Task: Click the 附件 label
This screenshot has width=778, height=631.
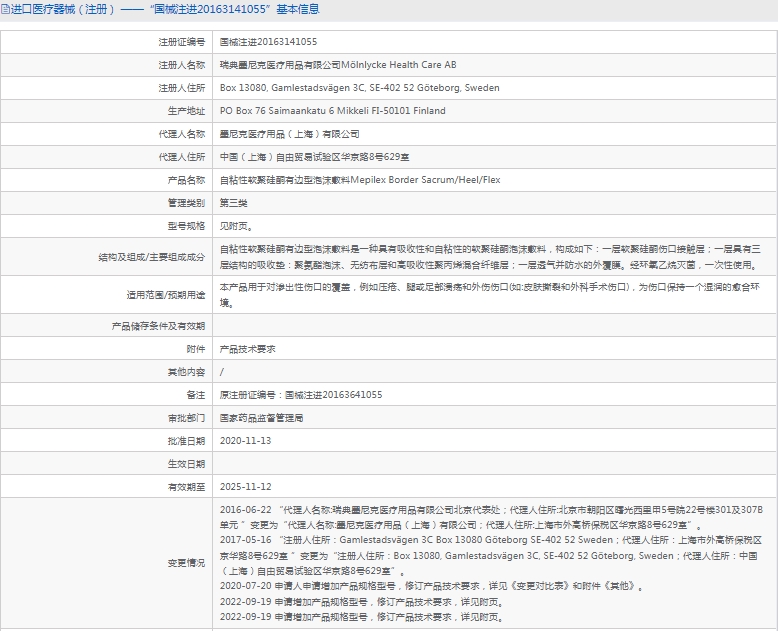Action: pyautogui.click(x=195, y=349)
